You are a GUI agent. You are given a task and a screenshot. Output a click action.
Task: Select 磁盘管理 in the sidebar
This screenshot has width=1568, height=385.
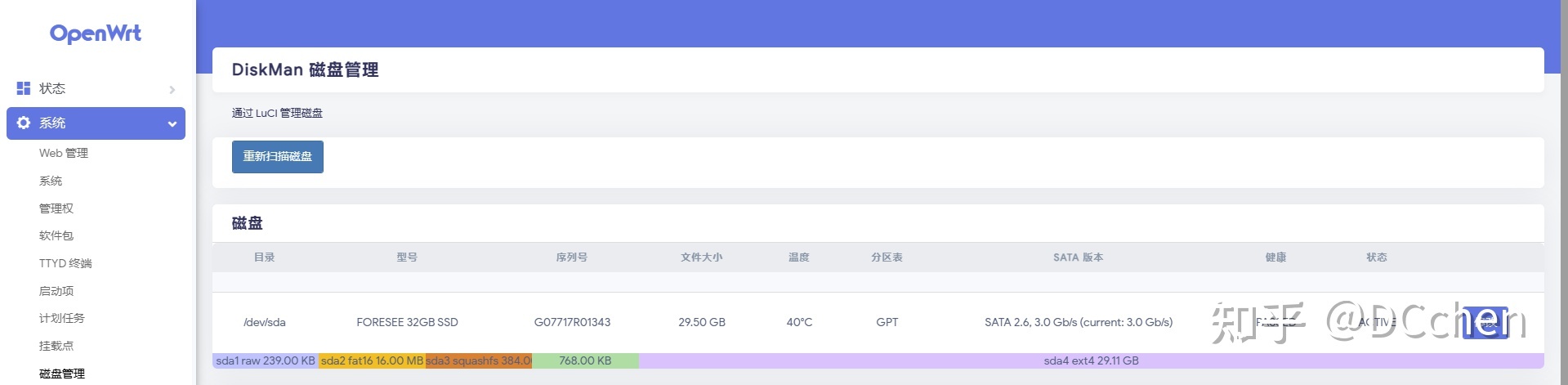62,374
